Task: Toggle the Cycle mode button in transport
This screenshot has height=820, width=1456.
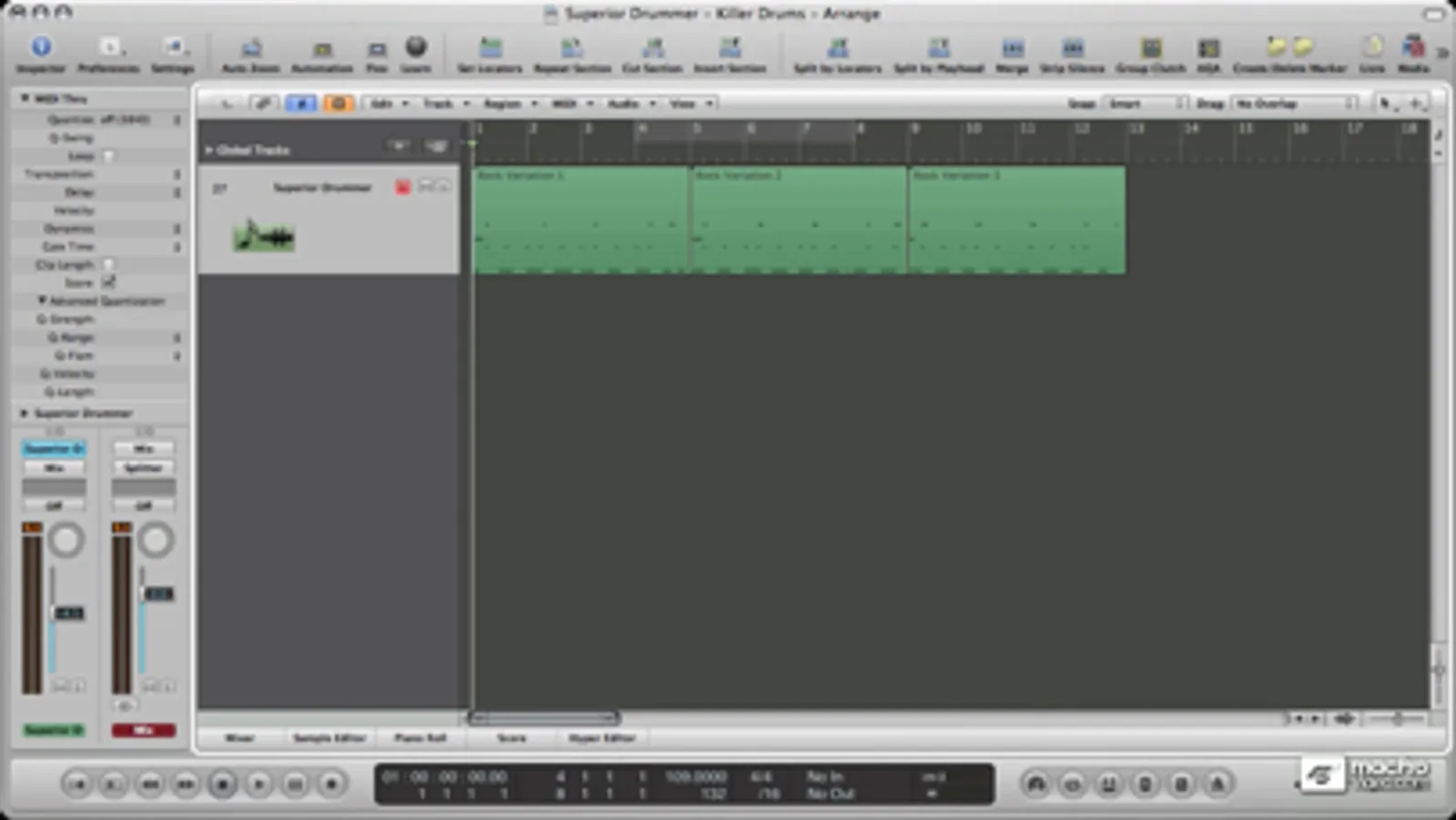Action: point(1073,784)
